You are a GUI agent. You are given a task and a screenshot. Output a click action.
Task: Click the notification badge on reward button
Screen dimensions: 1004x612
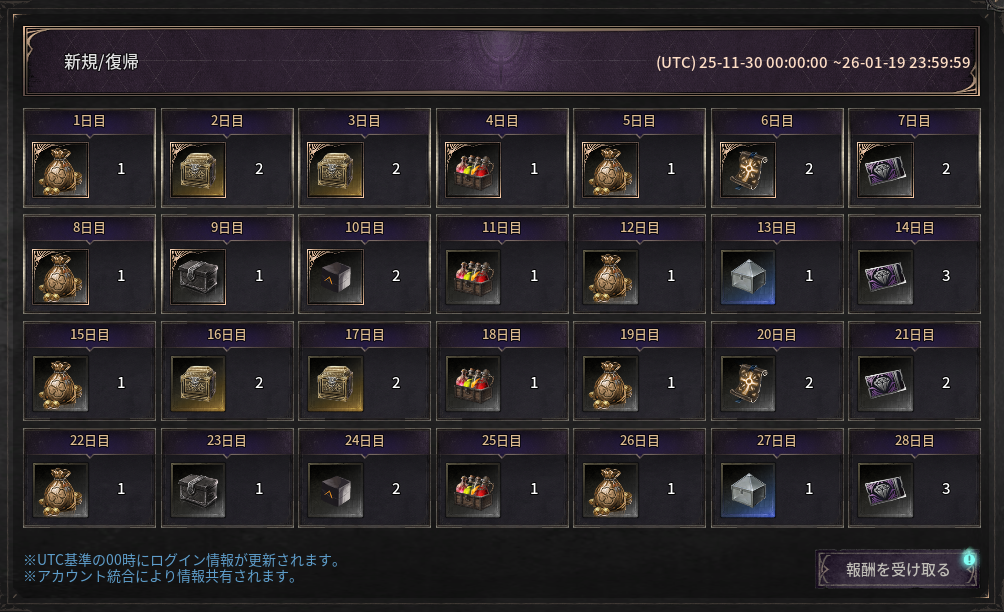pos(969,559)
